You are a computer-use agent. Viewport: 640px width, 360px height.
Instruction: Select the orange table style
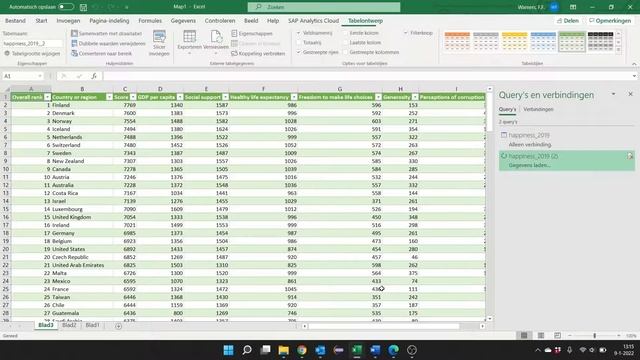pyautogui.click(x=457, y=41)
